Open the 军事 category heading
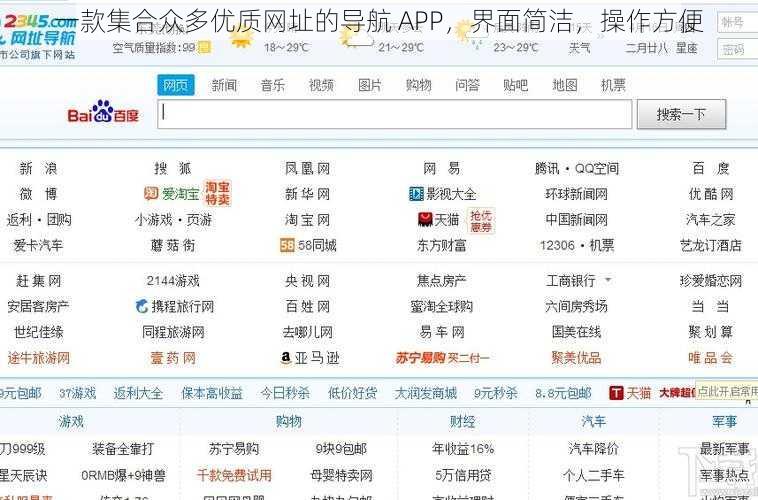758x500 pixels. point(725,422)
